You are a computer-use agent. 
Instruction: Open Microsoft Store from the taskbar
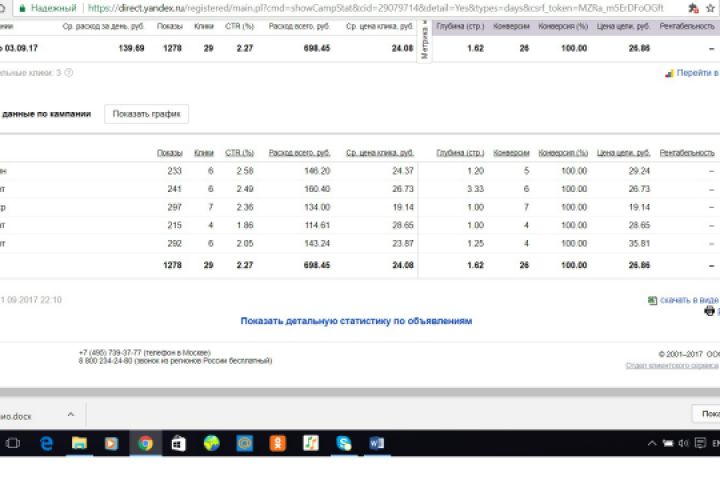pos(178,443)
